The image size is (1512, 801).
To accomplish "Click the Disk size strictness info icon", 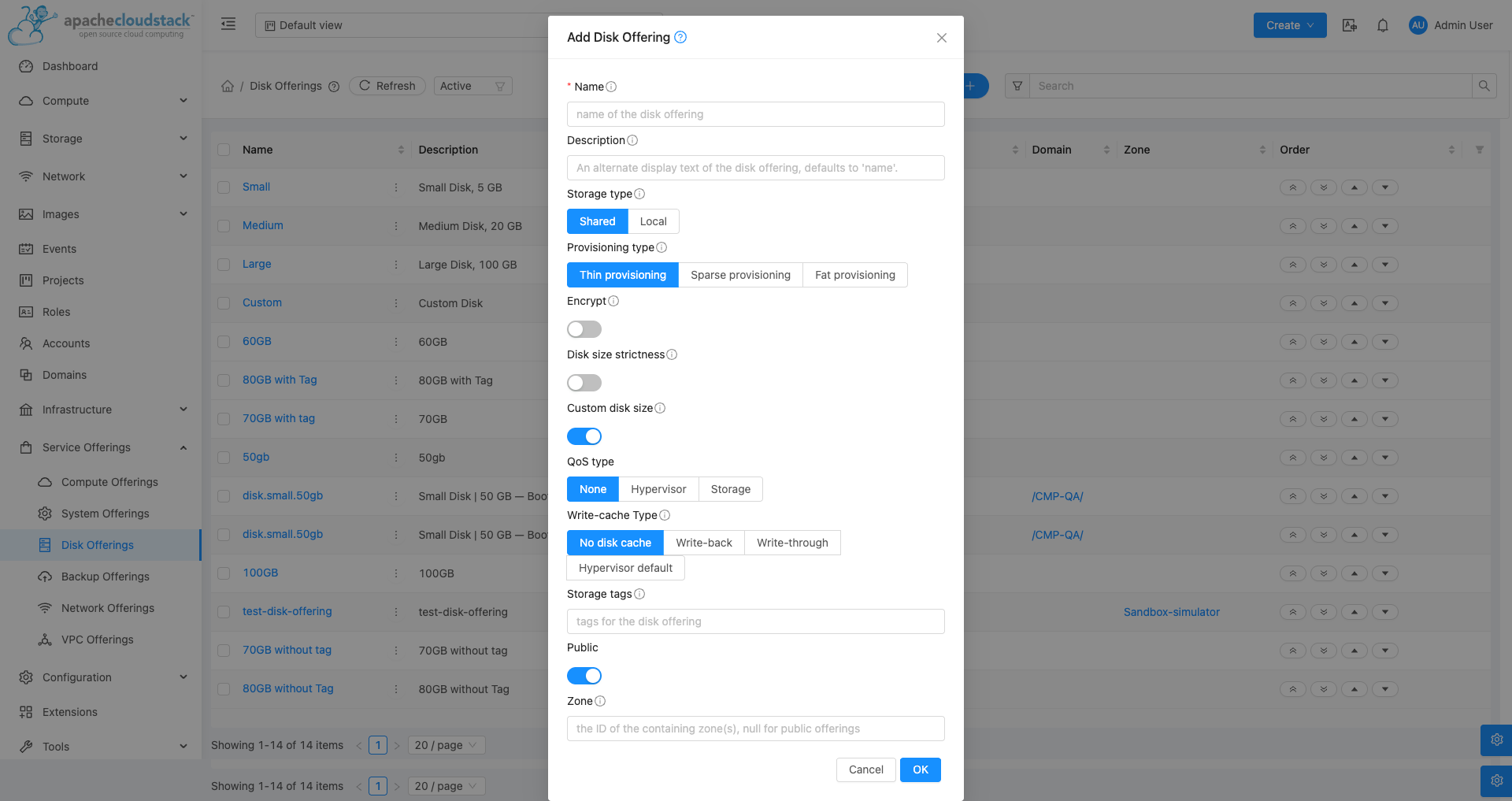I will coord(672,354).
